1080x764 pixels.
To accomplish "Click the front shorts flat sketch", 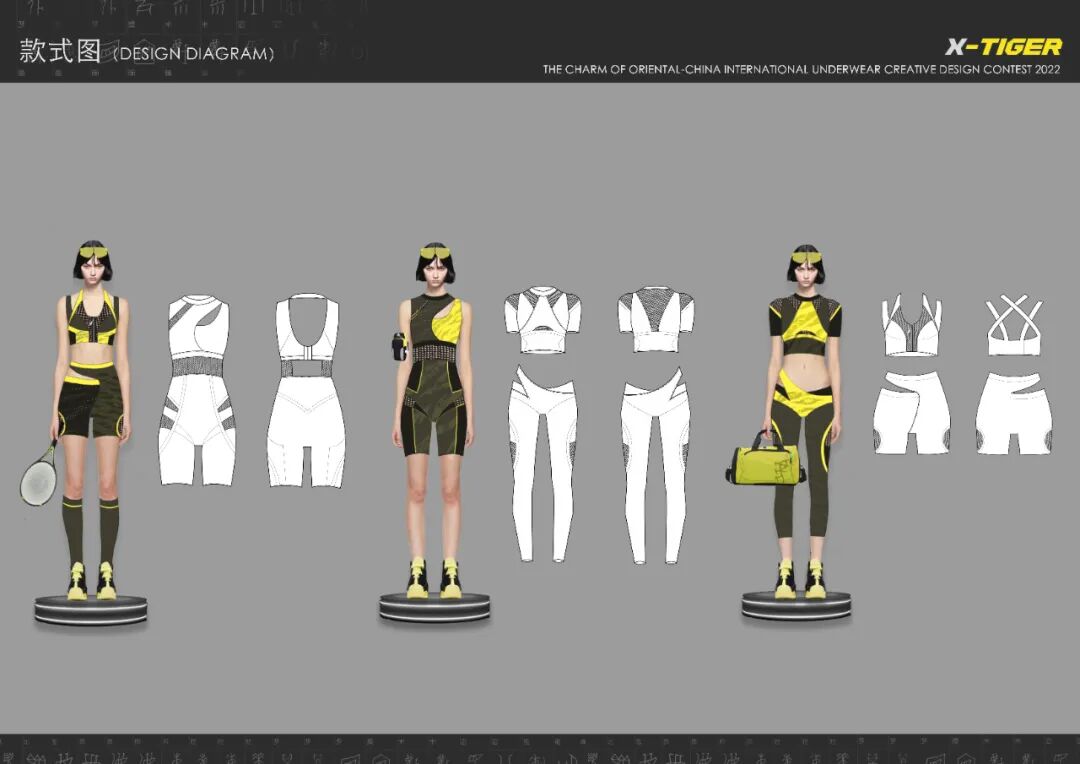I will point(912,413).
